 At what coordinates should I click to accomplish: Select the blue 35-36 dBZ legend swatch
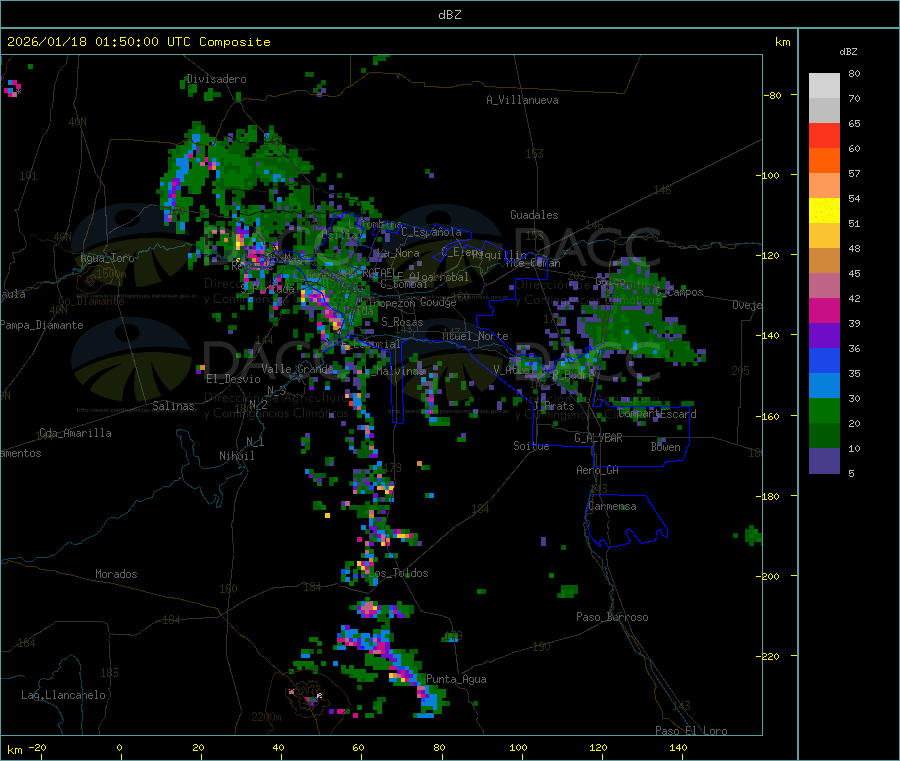[824, 360]
